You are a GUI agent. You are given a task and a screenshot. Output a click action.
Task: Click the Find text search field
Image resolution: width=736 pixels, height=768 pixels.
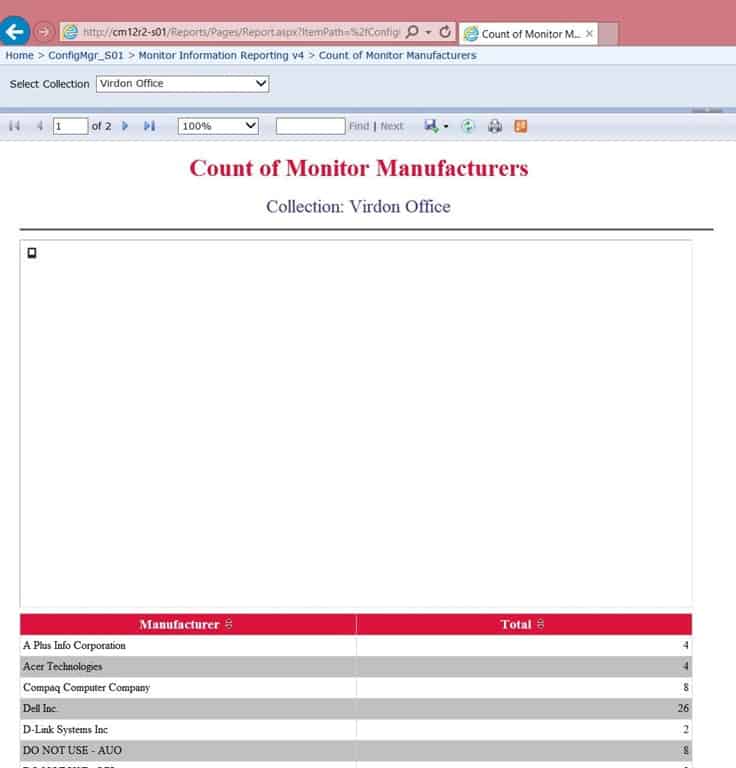310,126
